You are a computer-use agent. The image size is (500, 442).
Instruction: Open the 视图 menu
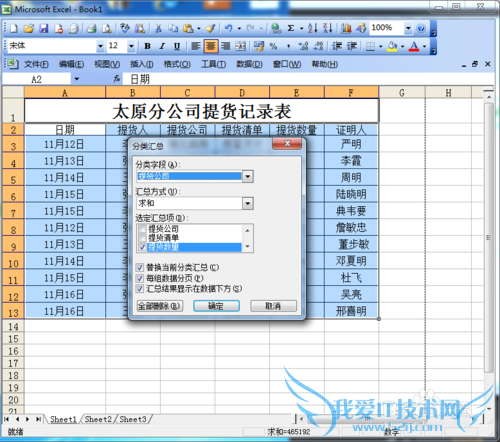(107, 64)
